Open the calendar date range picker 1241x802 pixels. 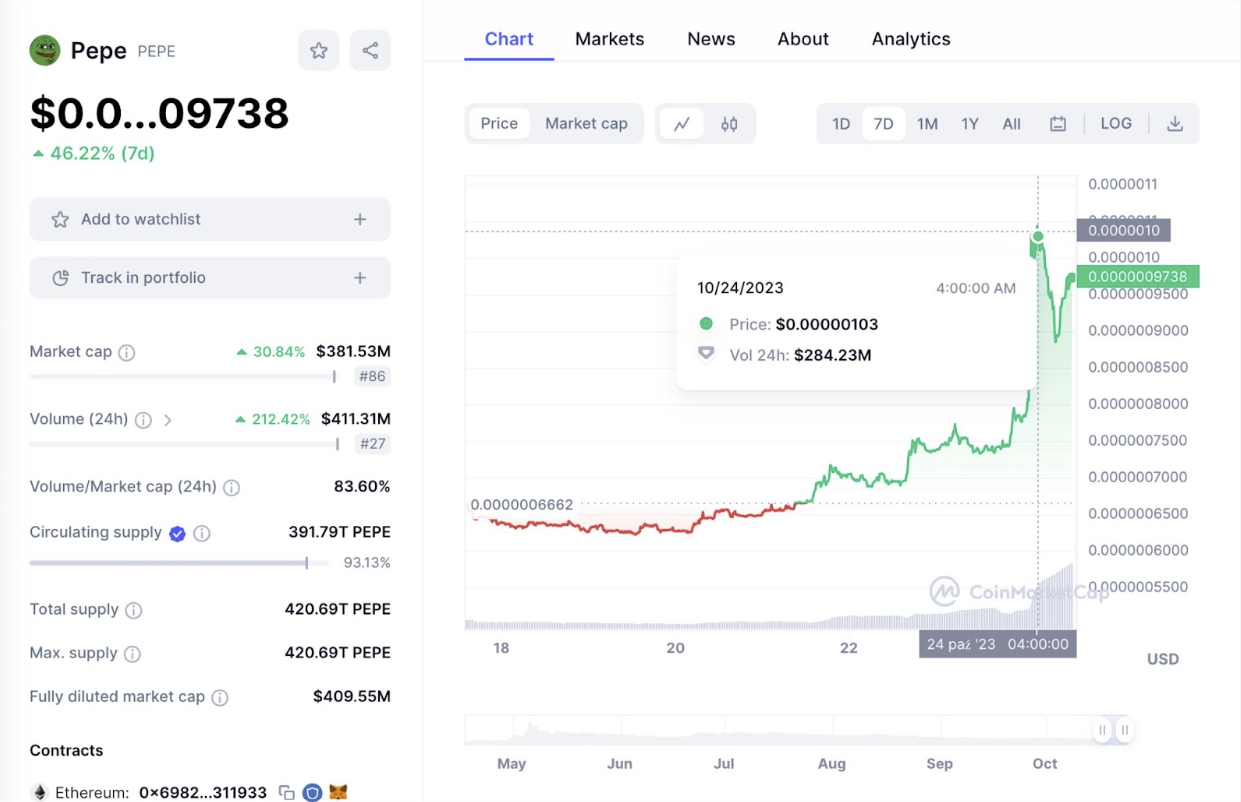coord(1058,124)
